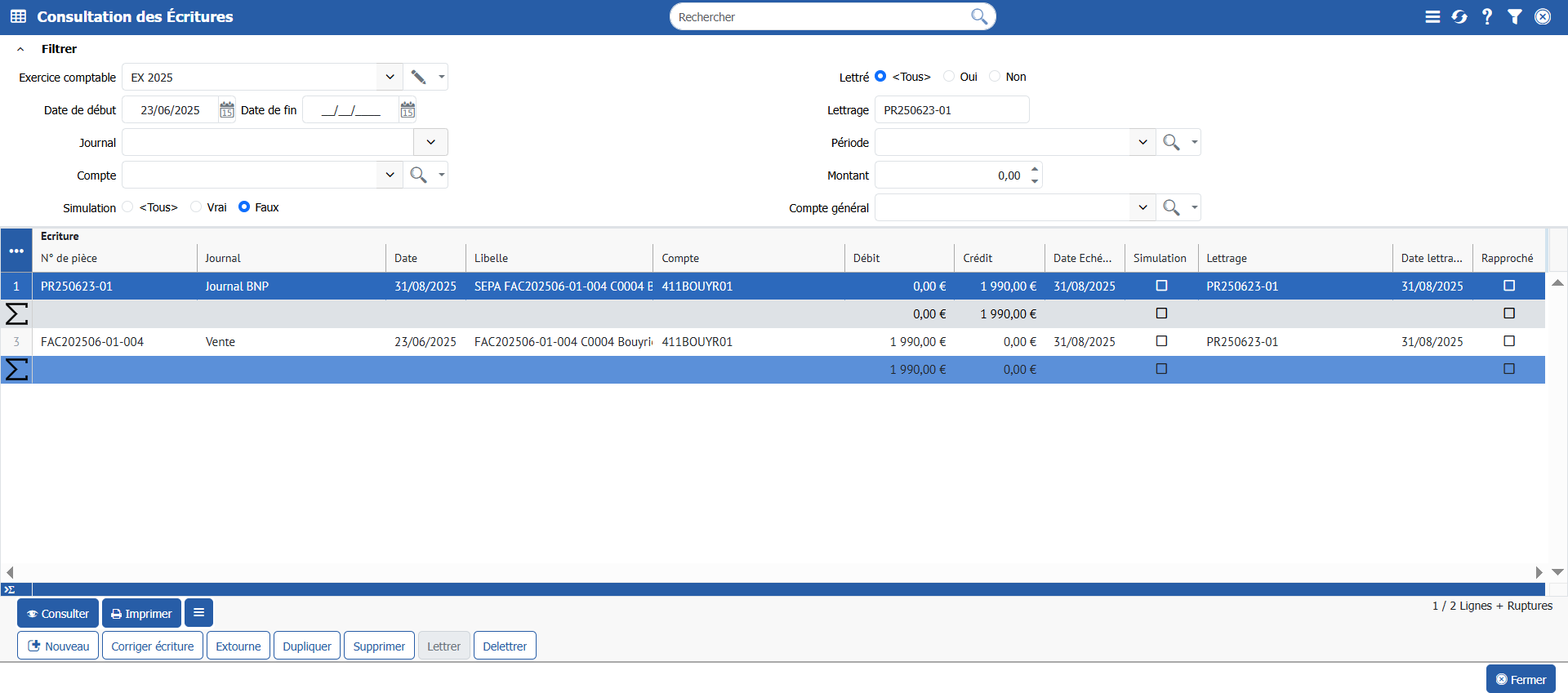
Task: Expand the Exercice comptable dropdown
Action: [390, 77]
